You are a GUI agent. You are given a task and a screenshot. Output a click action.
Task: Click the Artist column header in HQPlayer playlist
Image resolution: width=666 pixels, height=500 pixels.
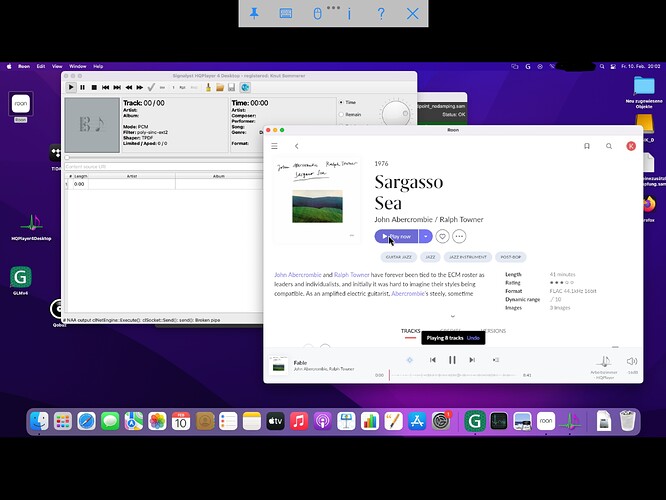tap(132, 176)
